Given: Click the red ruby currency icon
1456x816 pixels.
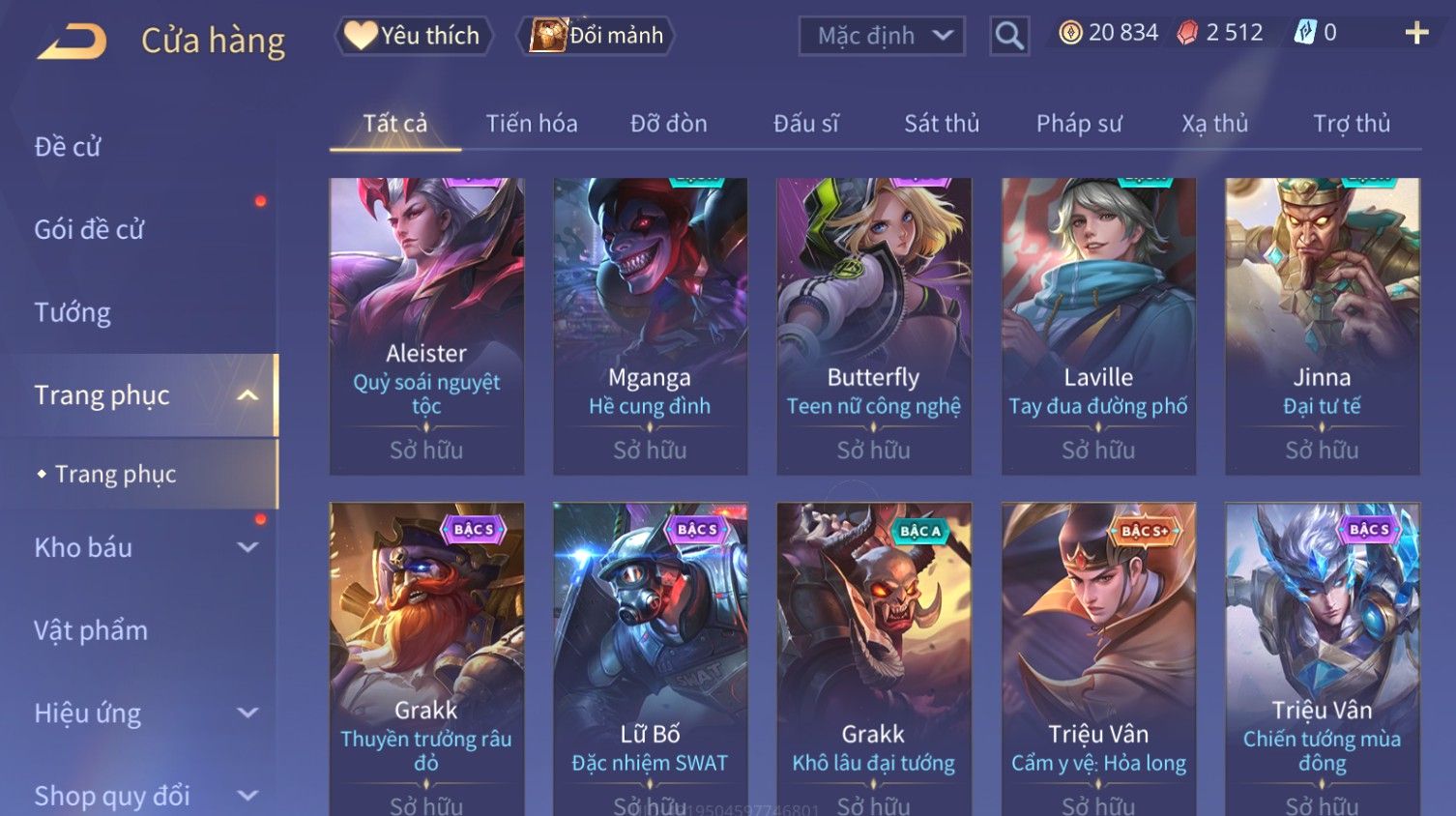Looking at the screenshot, I should (1187, 33).
